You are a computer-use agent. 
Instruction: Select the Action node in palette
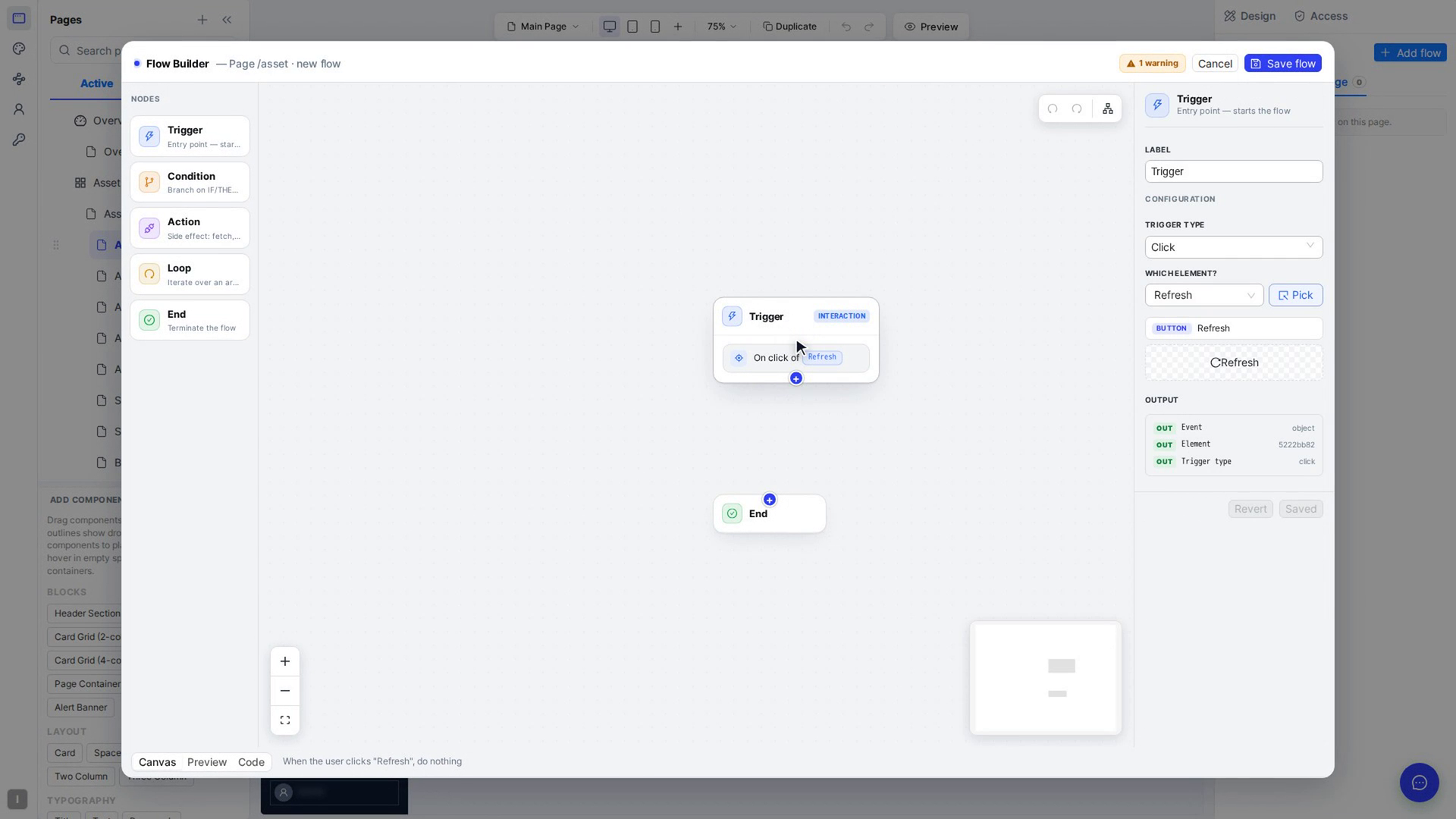coord(190,228)
